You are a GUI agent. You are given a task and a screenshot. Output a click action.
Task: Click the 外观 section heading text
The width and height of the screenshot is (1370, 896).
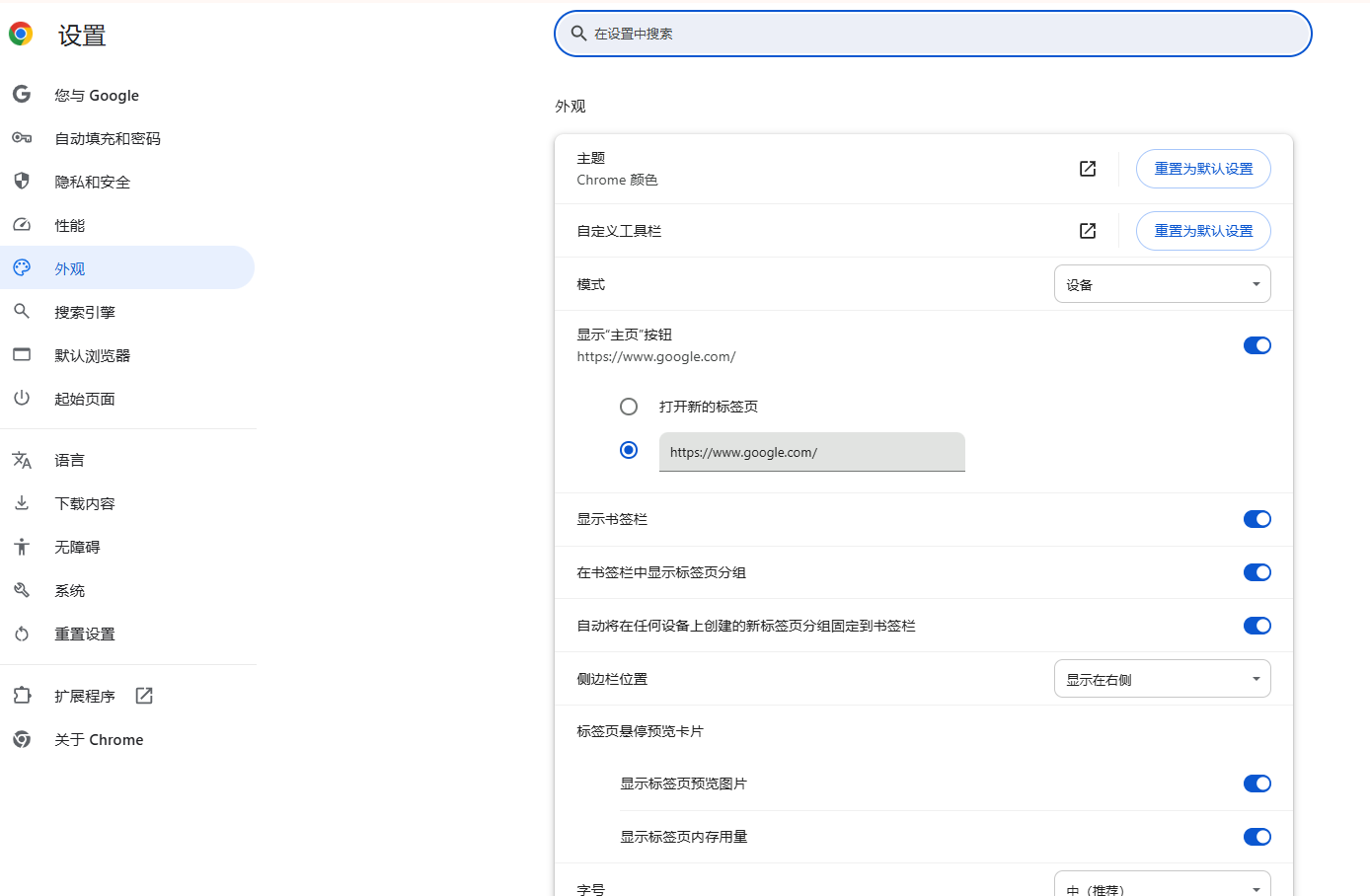click(571, 107)
